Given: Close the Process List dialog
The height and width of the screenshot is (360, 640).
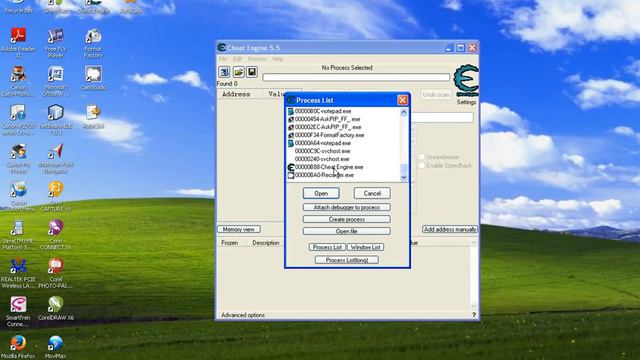Looking at the screenshot, I should click(402, 100).
